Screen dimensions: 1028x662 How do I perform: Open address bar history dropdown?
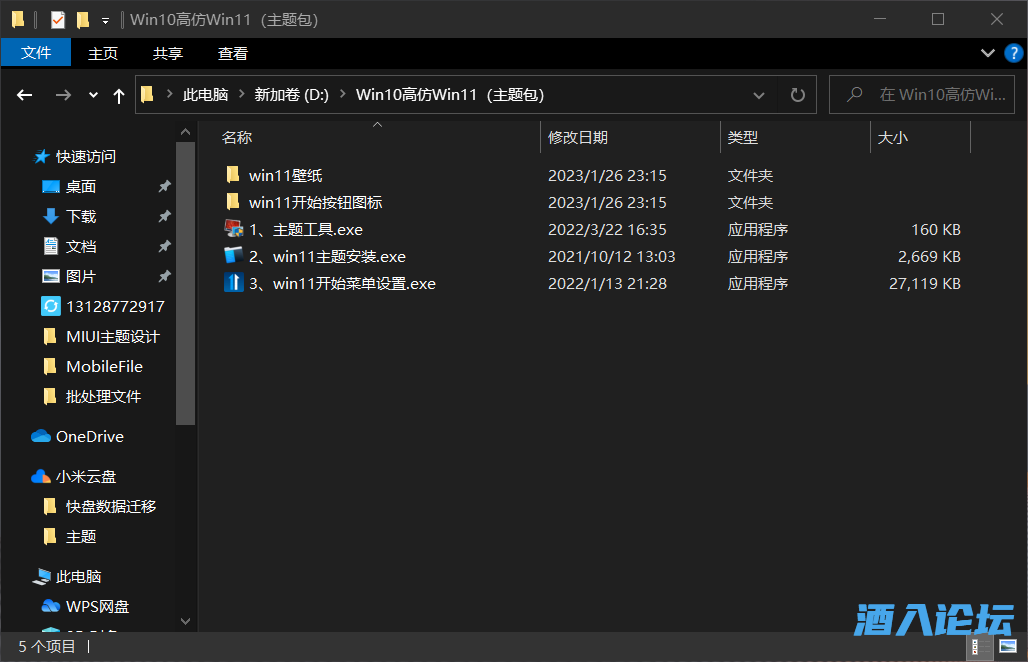point(758,95)
